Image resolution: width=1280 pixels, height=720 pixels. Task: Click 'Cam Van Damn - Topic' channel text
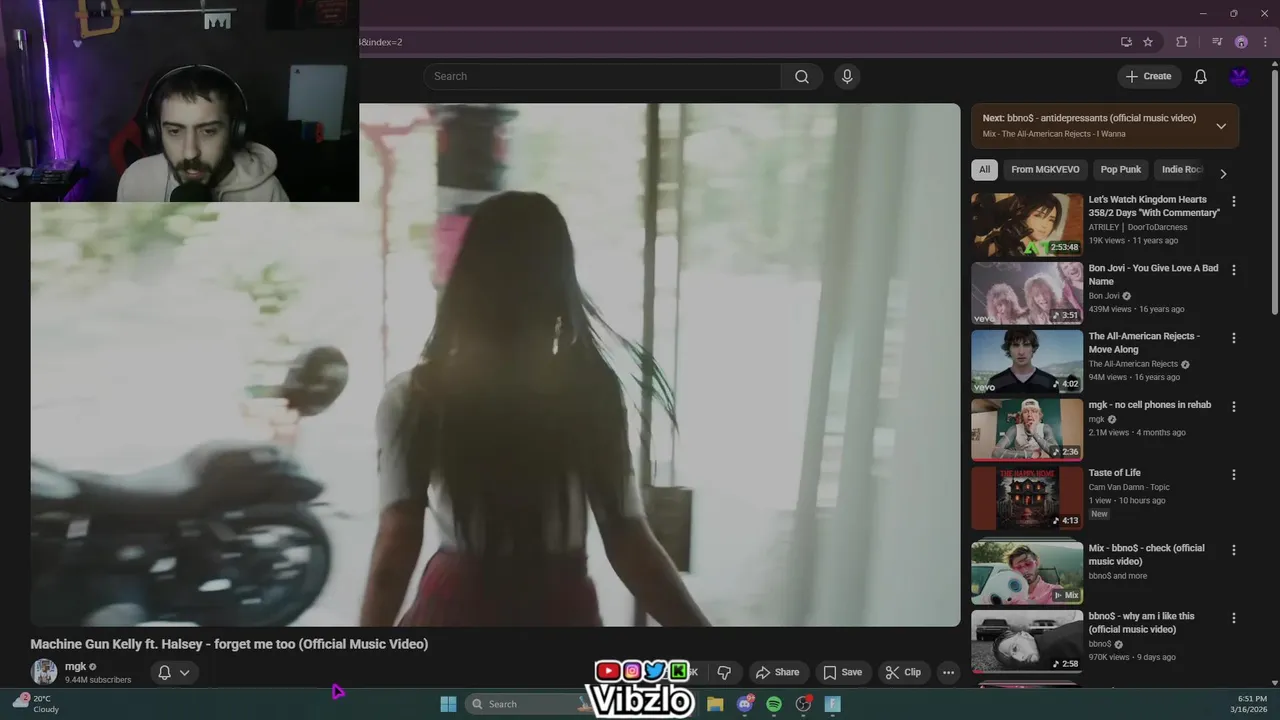tap(1129, 487)
